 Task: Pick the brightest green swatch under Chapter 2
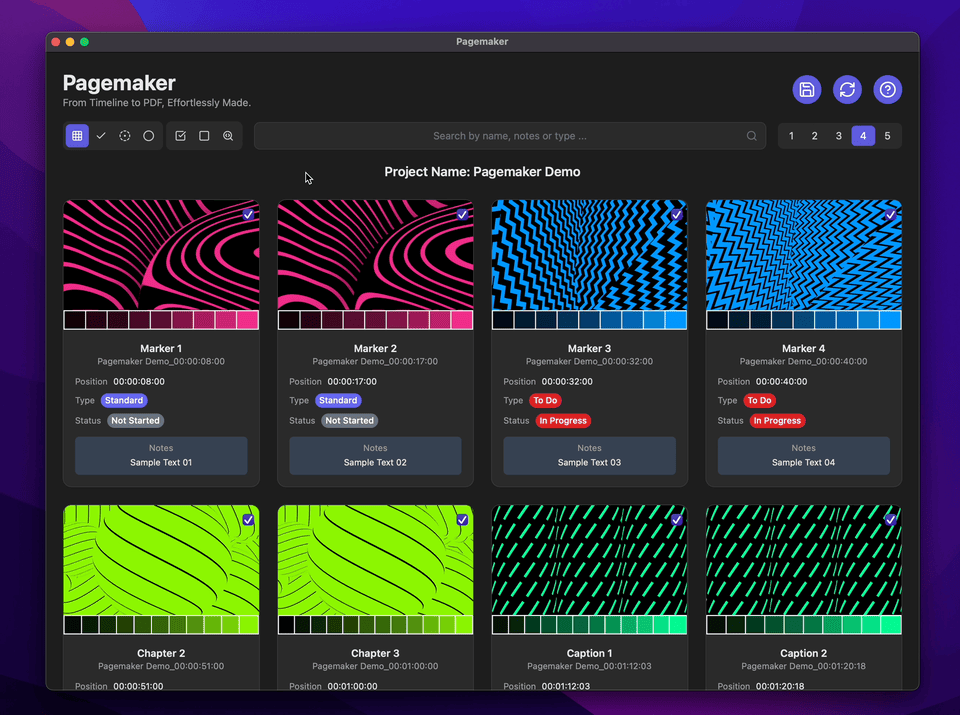click(249, 625)
